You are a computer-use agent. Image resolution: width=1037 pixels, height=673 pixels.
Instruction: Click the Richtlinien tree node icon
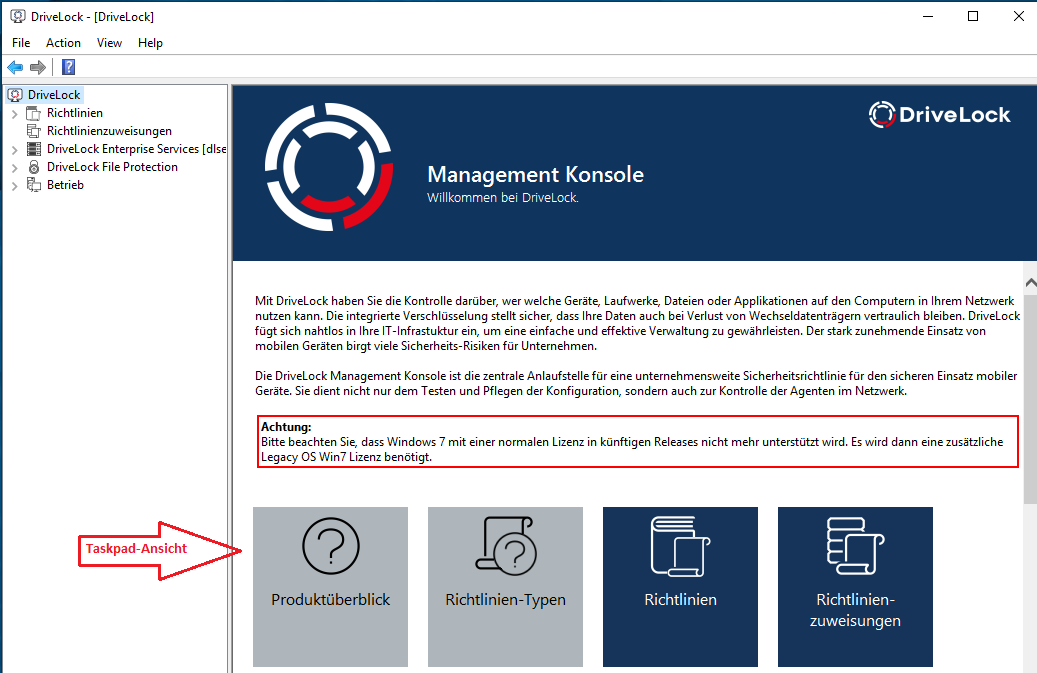click(33, 113)
